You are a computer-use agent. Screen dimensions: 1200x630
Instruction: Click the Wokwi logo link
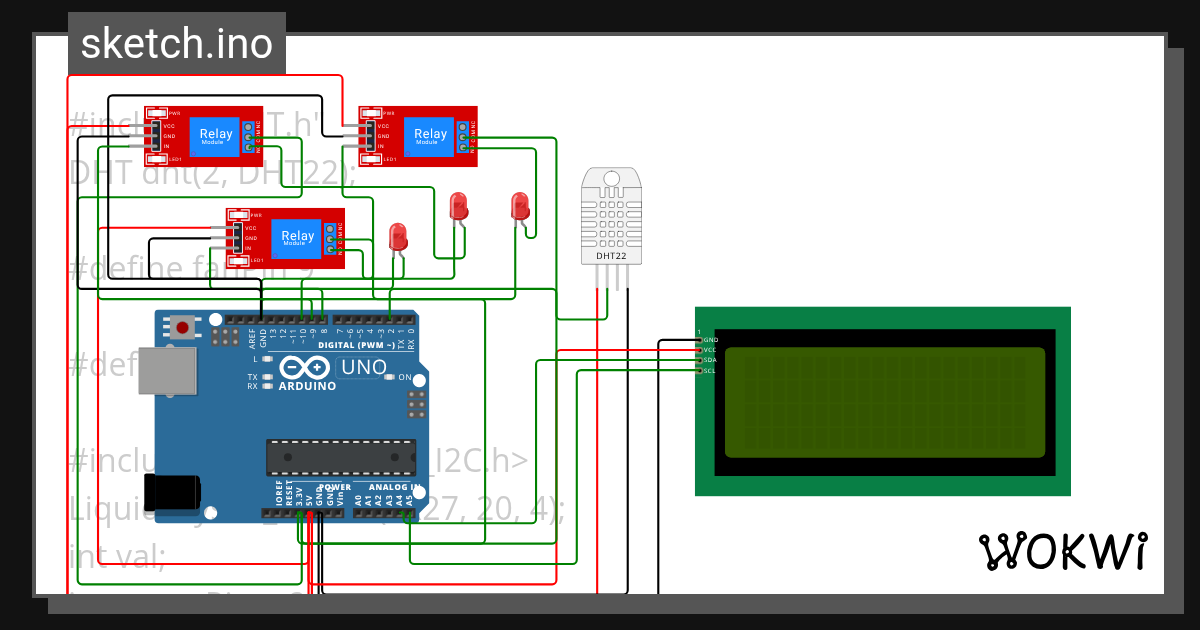1064,548
